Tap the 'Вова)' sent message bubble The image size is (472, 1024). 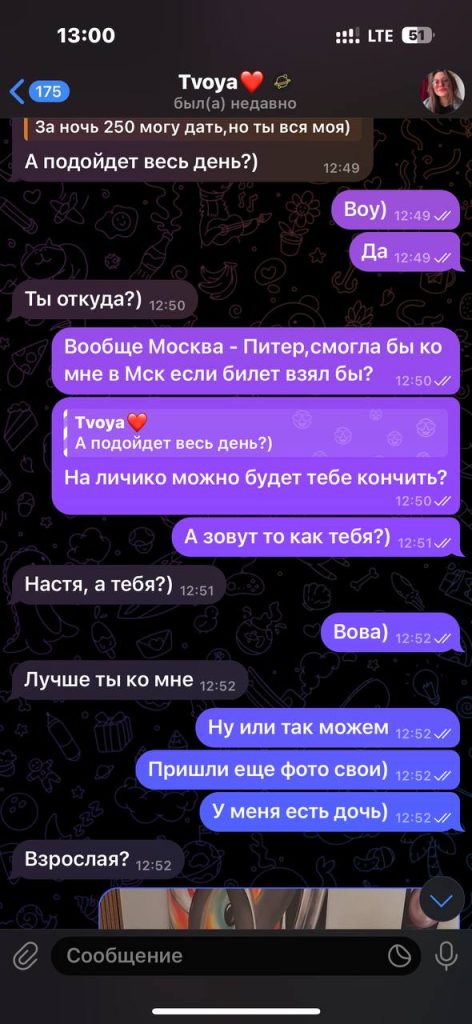click(x=392, y=633)
